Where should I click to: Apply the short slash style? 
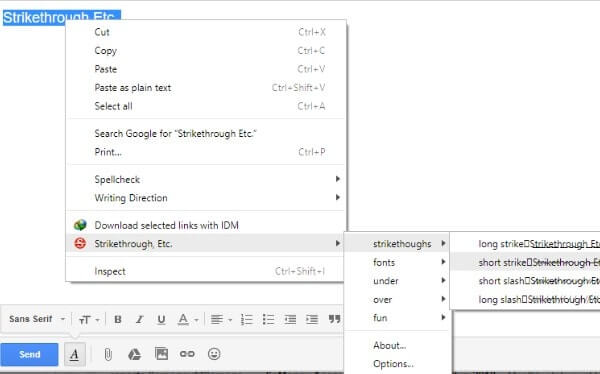(525, 281)
